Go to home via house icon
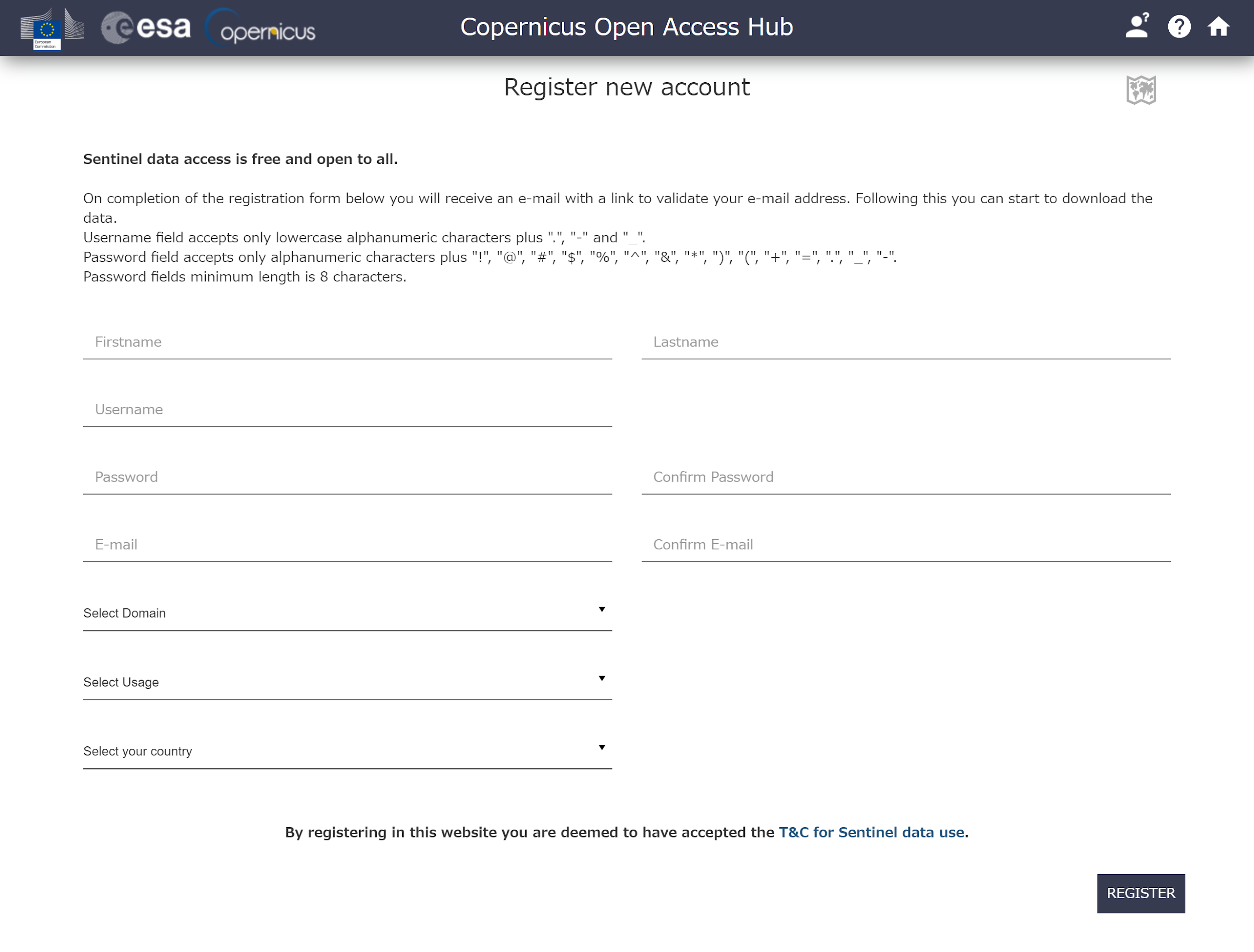This screenshot has height=952, width=1254. tap(1218, 27)
